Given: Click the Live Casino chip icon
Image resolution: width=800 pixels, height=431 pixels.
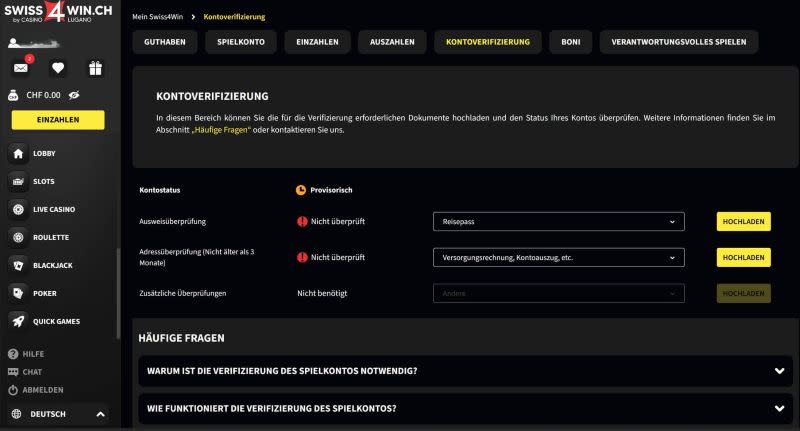Looking at the screenshot, I should [18, 209].
